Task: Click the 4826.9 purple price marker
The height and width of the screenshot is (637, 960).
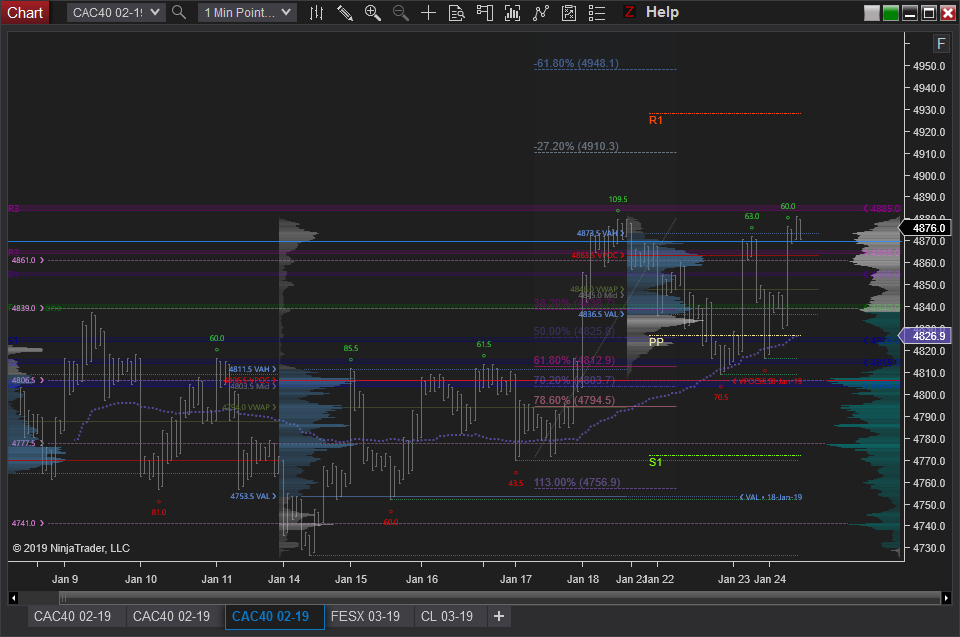Action: pos(926,336)
